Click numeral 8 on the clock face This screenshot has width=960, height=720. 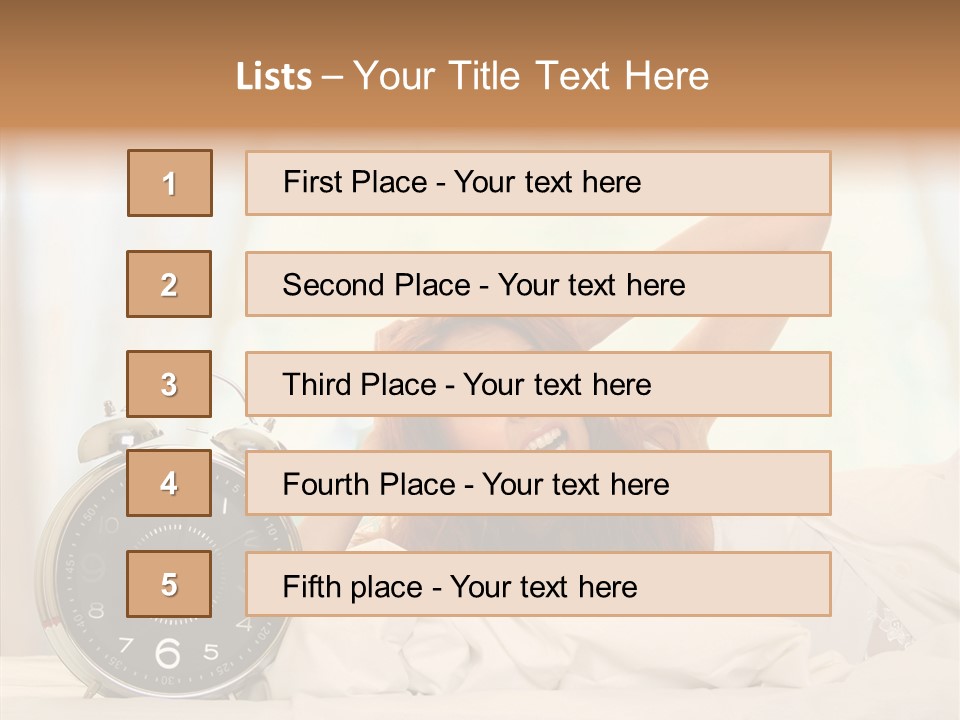point(96,611)
